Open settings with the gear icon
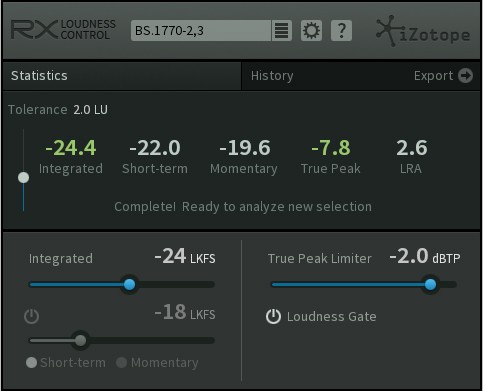This screenshot has width=483, height=391. coord(311,31)
